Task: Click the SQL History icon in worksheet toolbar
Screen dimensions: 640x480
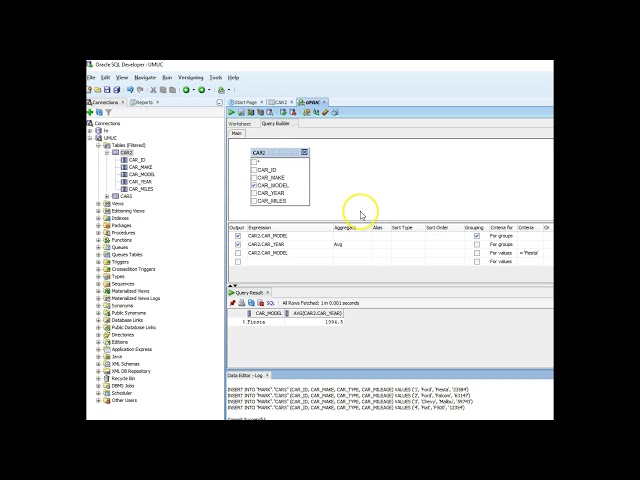Action: pyautogui.click(x=335, y=112)
